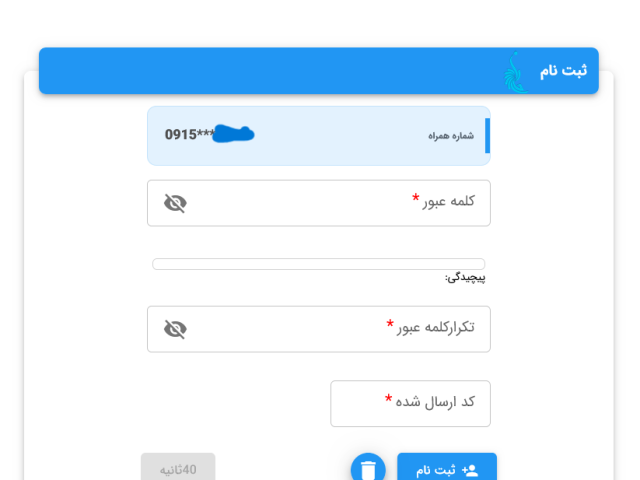Focus the کلمه عبور password input
The height and width of the screenshot is (480, 640).
click(x=300, y=203)
